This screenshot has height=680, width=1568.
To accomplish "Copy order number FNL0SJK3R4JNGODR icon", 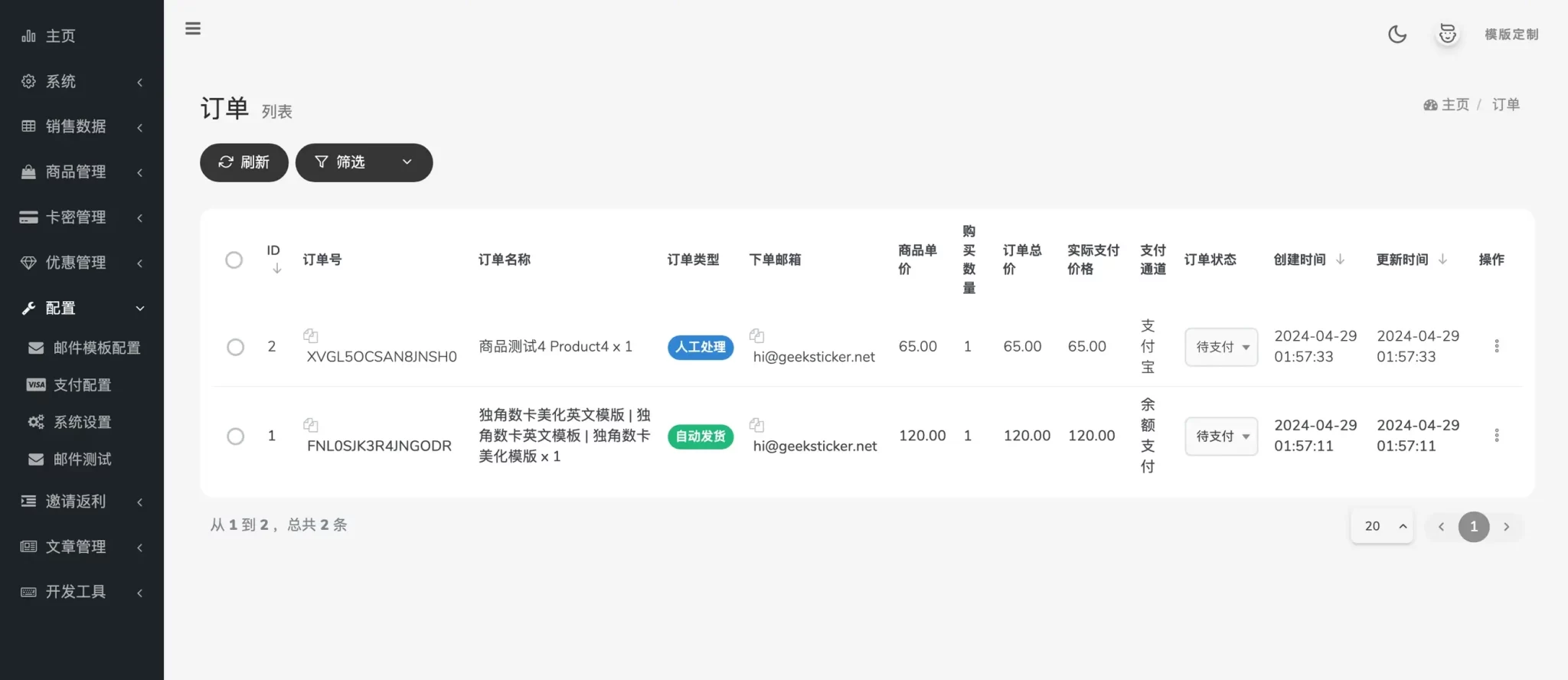I will click(x=310, y=425).
